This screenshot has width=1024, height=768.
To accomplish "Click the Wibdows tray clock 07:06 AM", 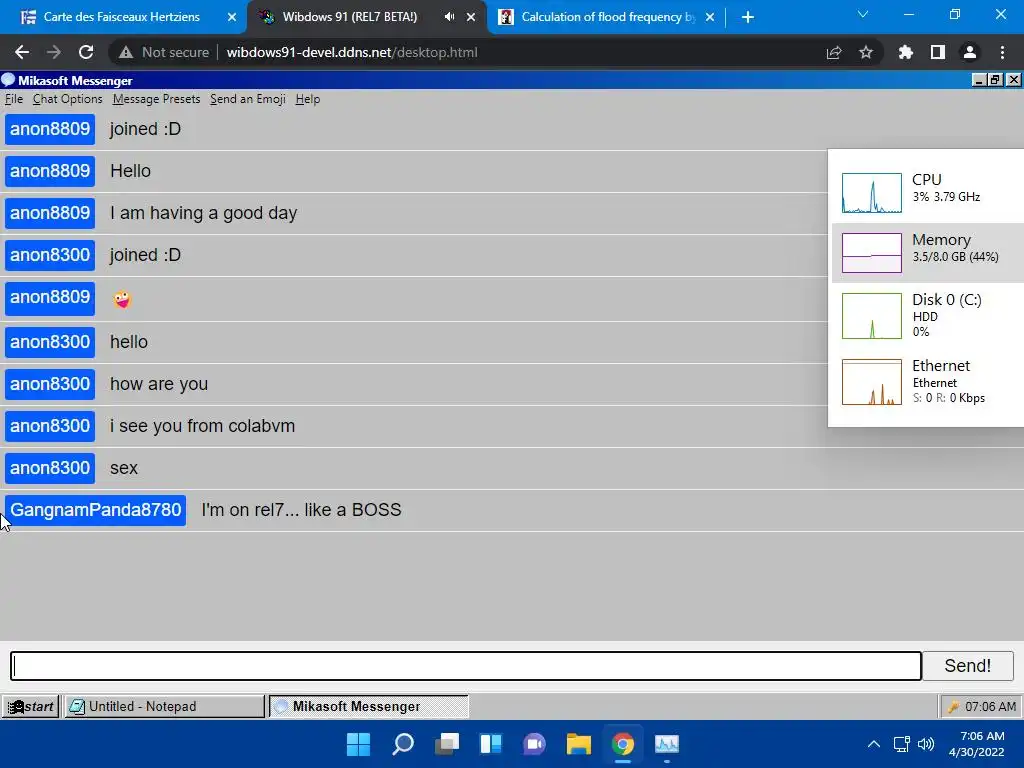I will (x=990, y=707).
